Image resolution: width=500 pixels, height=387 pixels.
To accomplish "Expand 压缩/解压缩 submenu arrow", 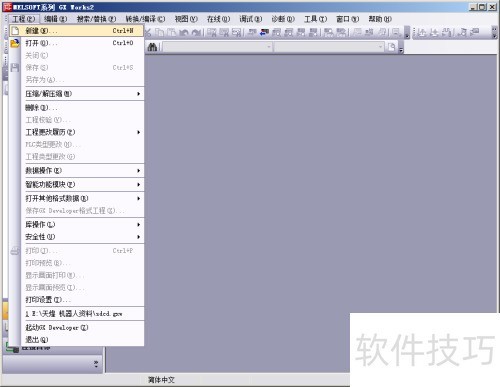I will [x=138, y=94].
